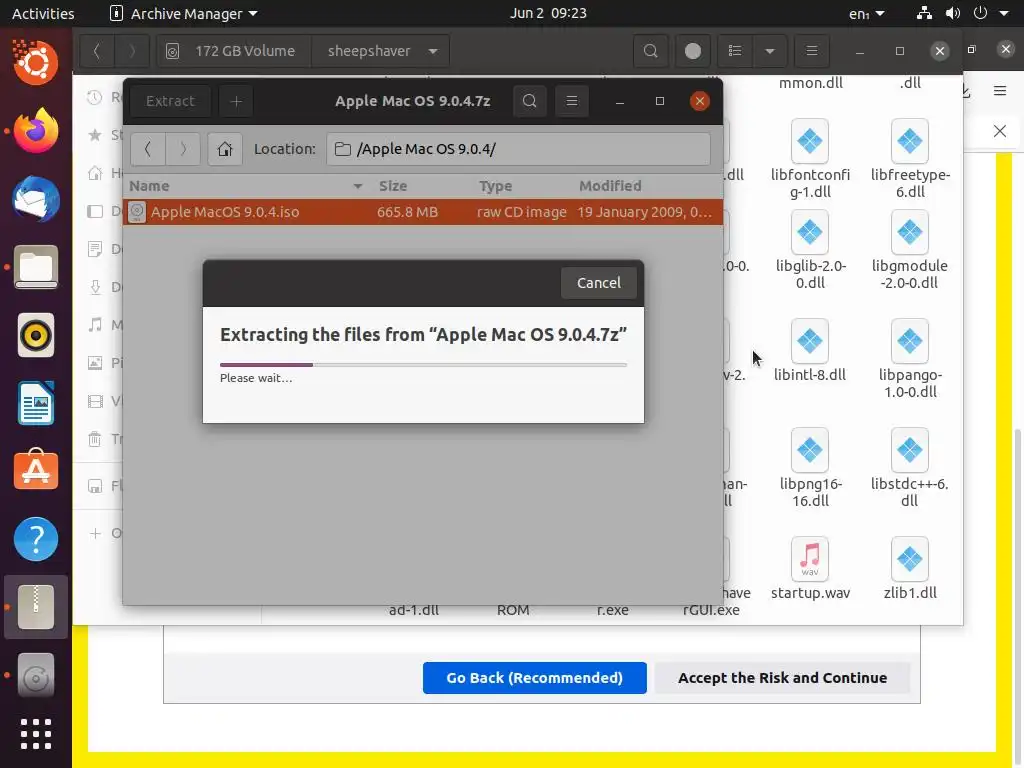Close the browser notification bar
The height and width of the screenshot is (768, 1024).
tap(1000, 131)
